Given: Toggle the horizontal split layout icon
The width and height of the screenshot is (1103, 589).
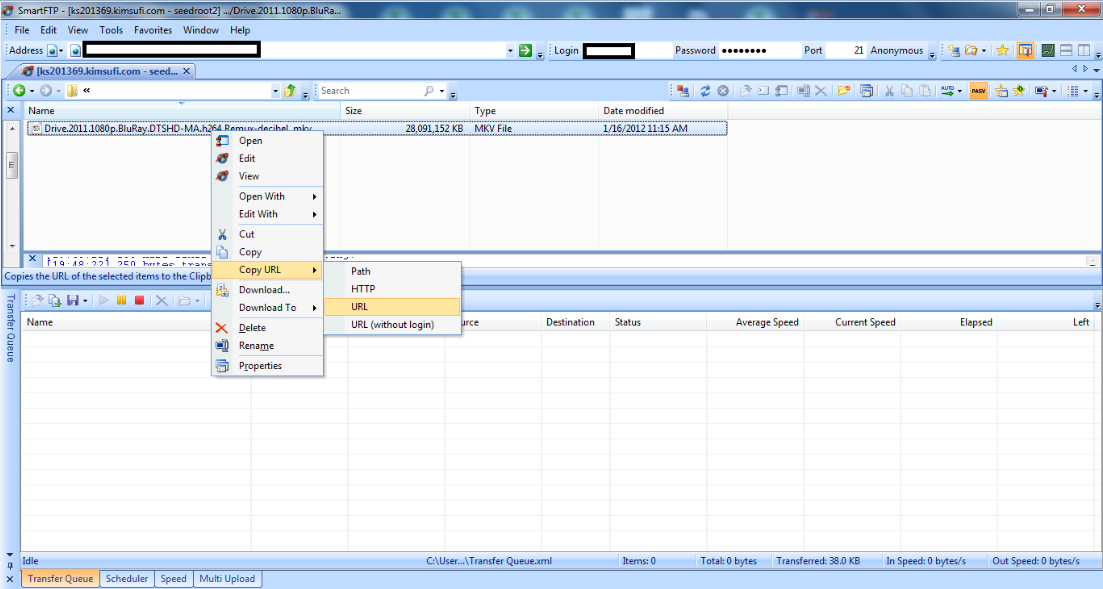Looking at the screenshot, I should [x=1066, y=51].
